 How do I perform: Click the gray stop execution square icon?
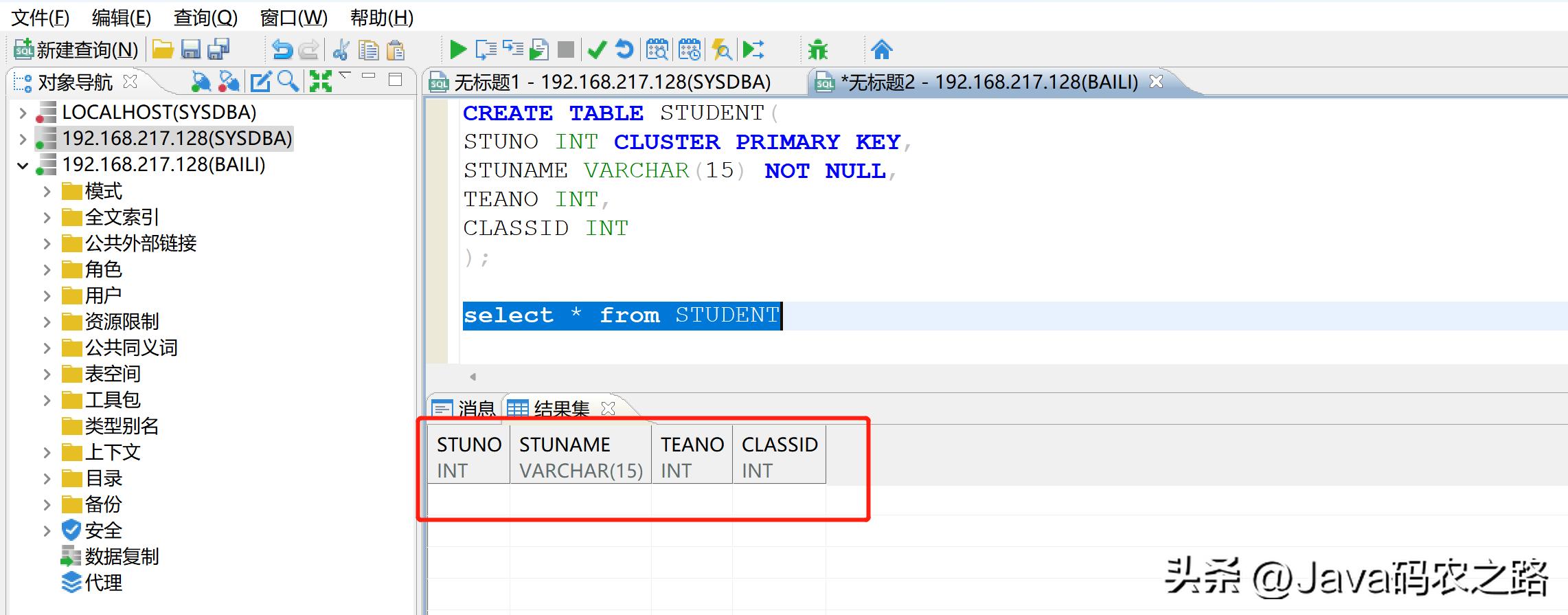click(566, 49)
